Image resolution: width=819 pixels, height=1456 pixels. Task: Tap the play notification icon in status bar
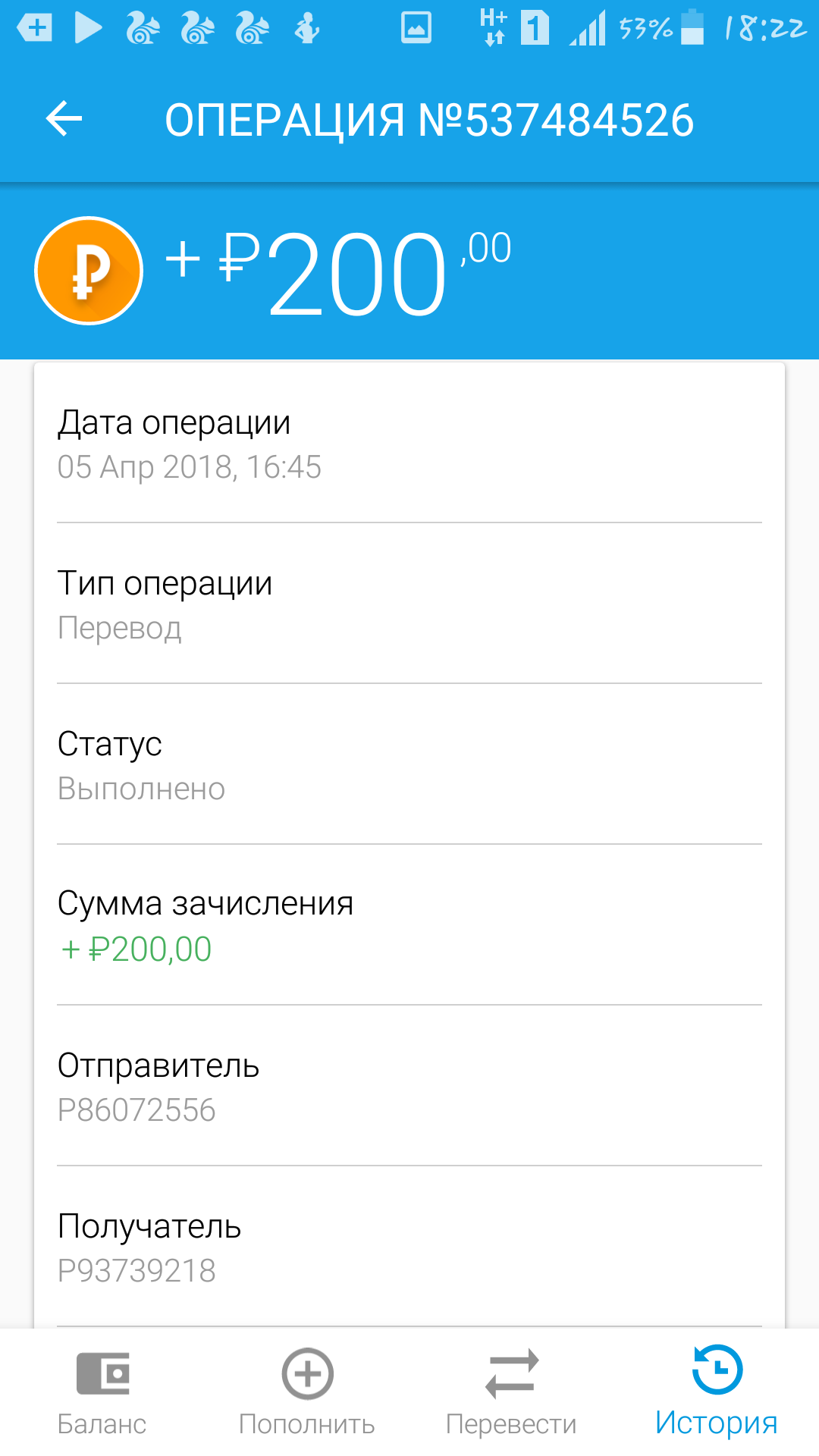[88, 28]
